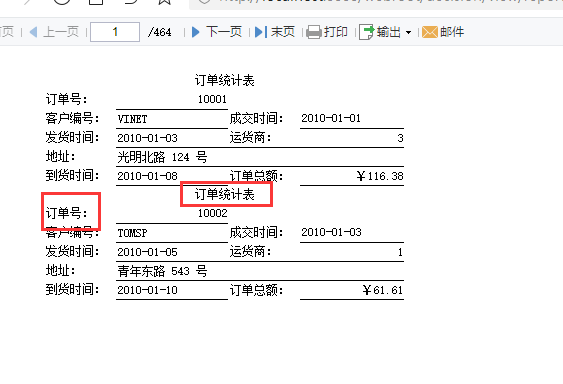This screenshot has width=563, height=384.
Task: Print the report via 打印 label
Action: [x=336, y=32]
